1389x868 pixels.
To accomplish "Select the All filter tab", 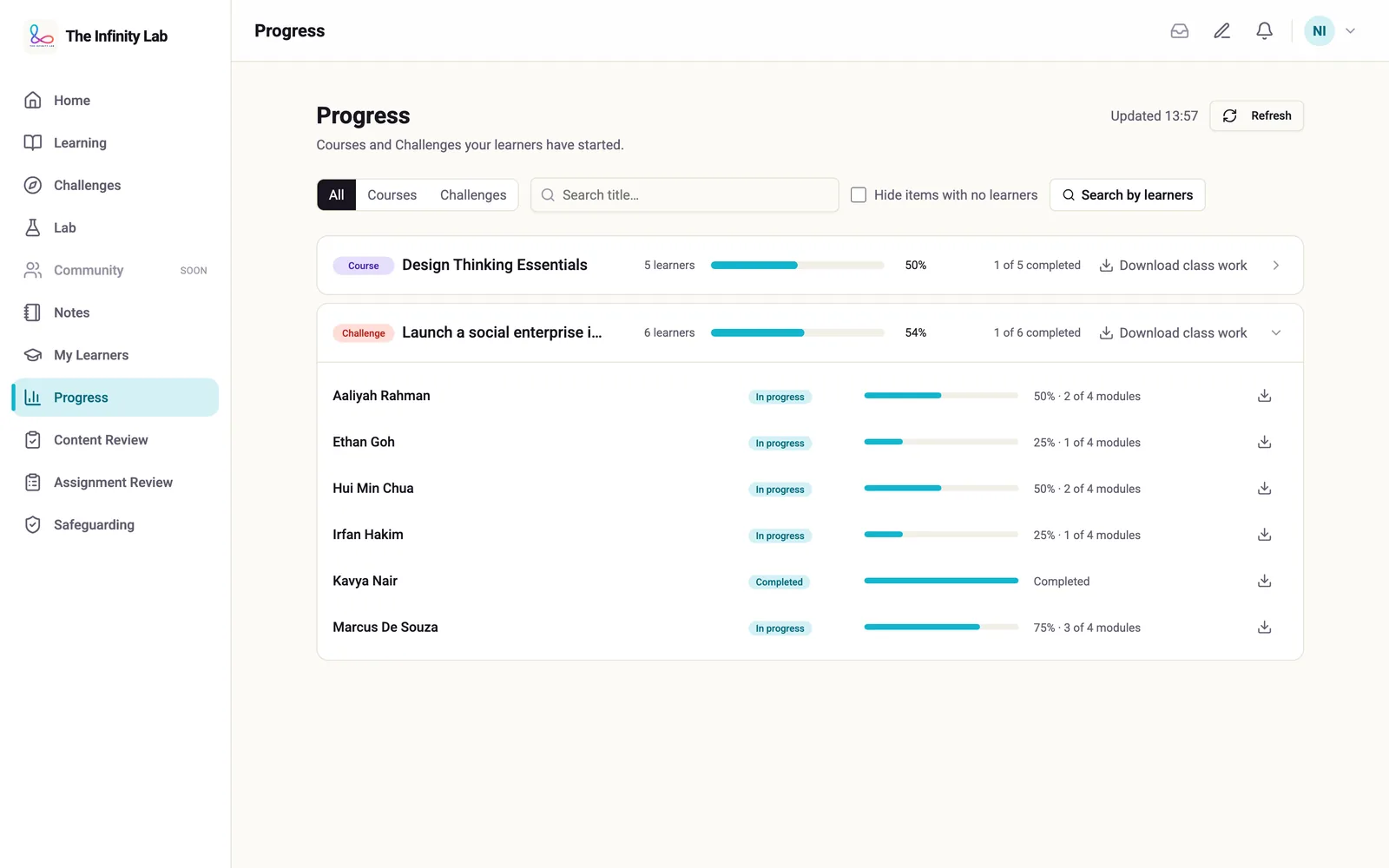I will (337, 195).
